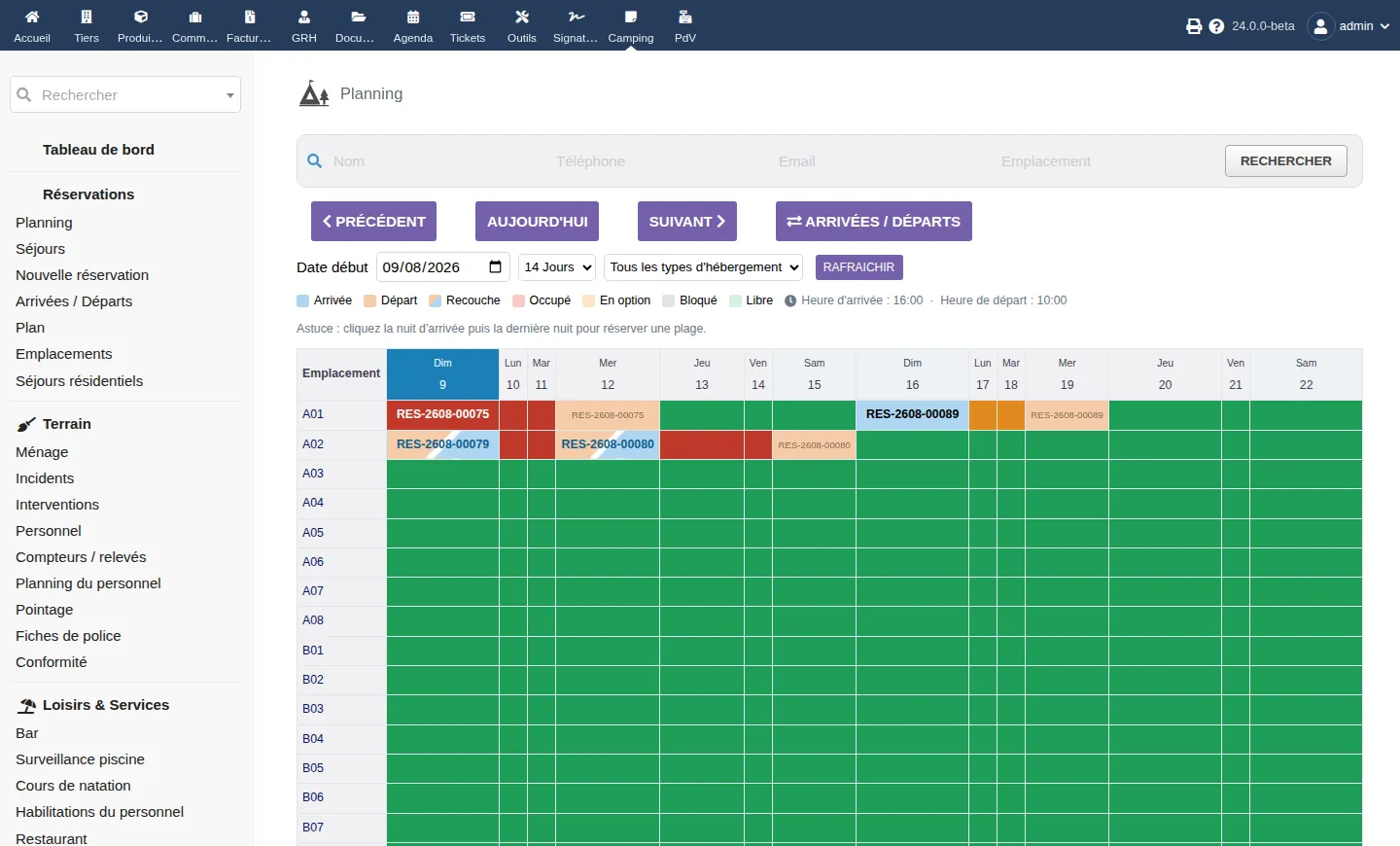This screenshot has height=846, width=1400.
Task: Go to Fiches de police
Action: [68, 636]
